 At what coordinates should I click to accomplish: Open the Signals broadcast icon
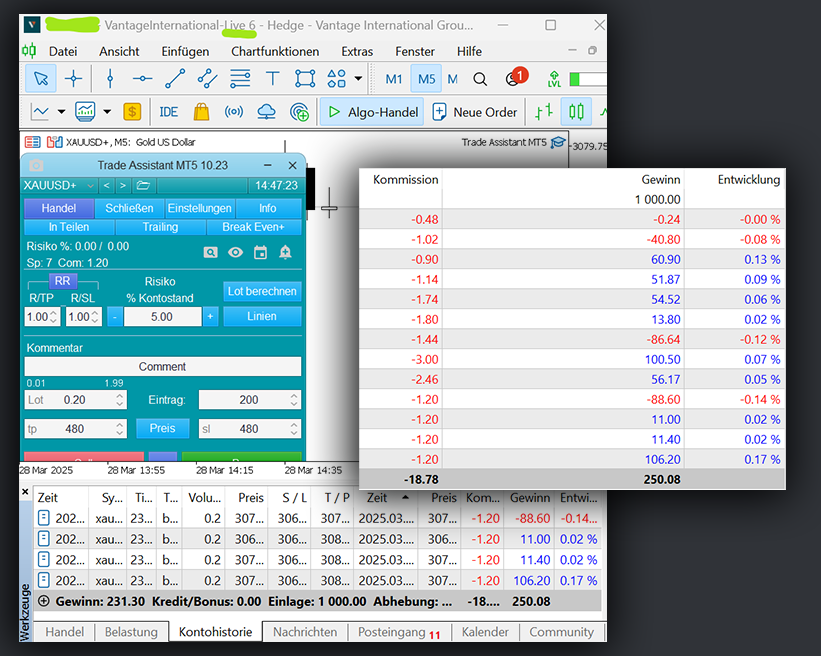click(x=234, y=112)
